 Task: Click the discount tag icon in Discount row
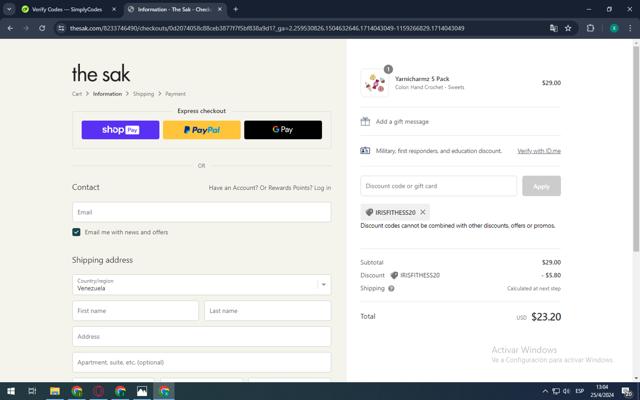pyautogui.click(x=394, y=276)
